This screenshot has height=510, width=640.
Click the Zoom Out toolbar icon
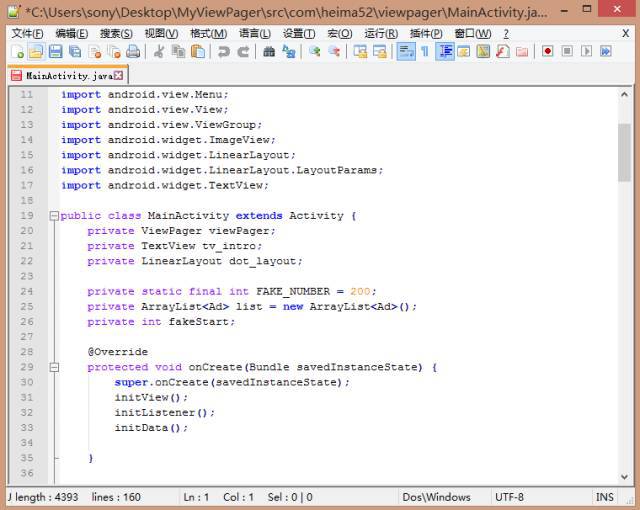(334, 52)
